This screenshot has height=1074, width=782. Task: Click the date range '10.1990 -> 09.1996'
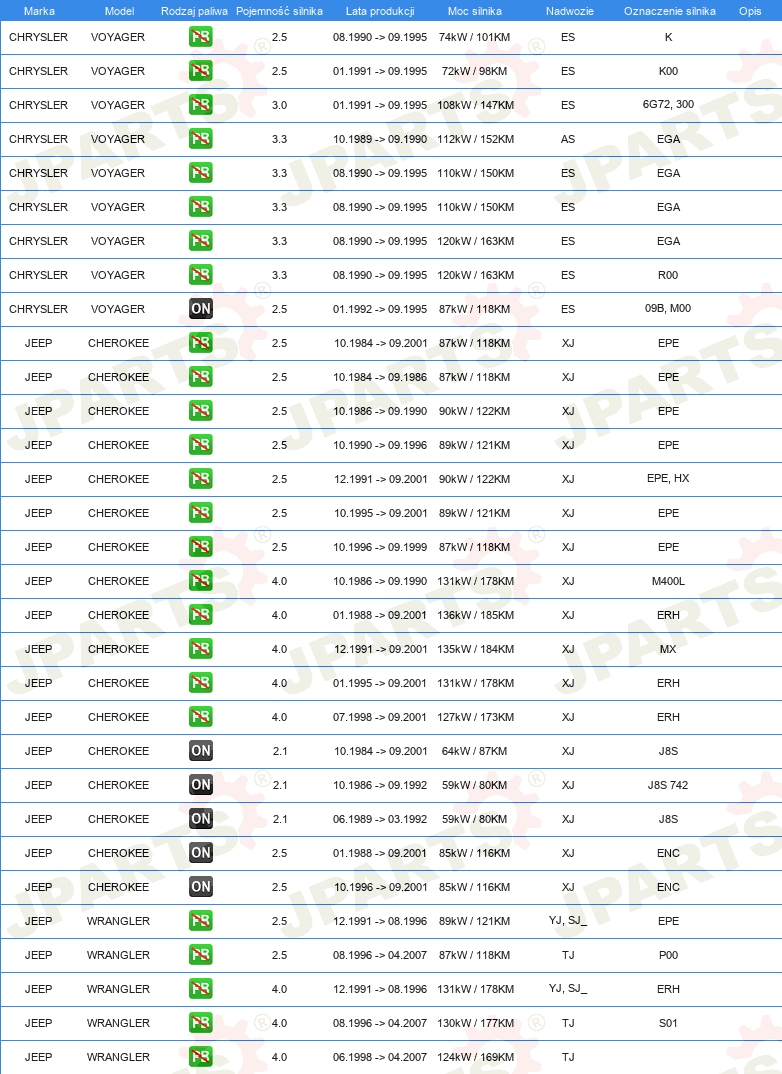tap(381, 445)
